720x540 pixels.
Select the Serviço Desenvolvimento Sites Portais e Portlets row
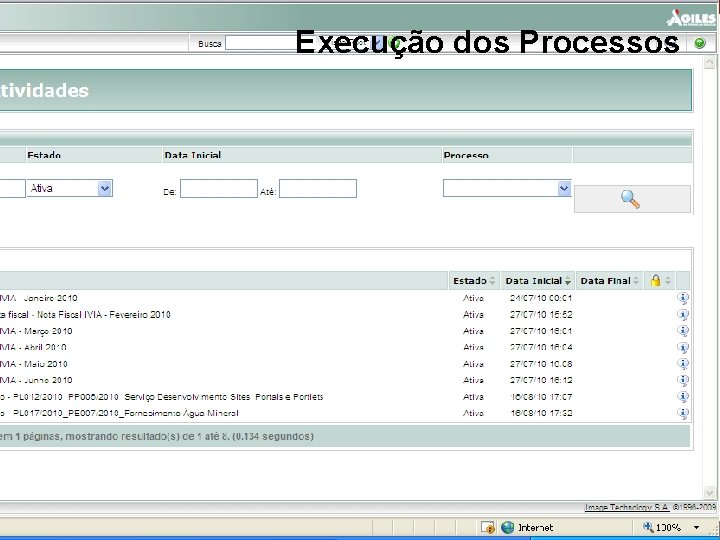pos(345,397)
